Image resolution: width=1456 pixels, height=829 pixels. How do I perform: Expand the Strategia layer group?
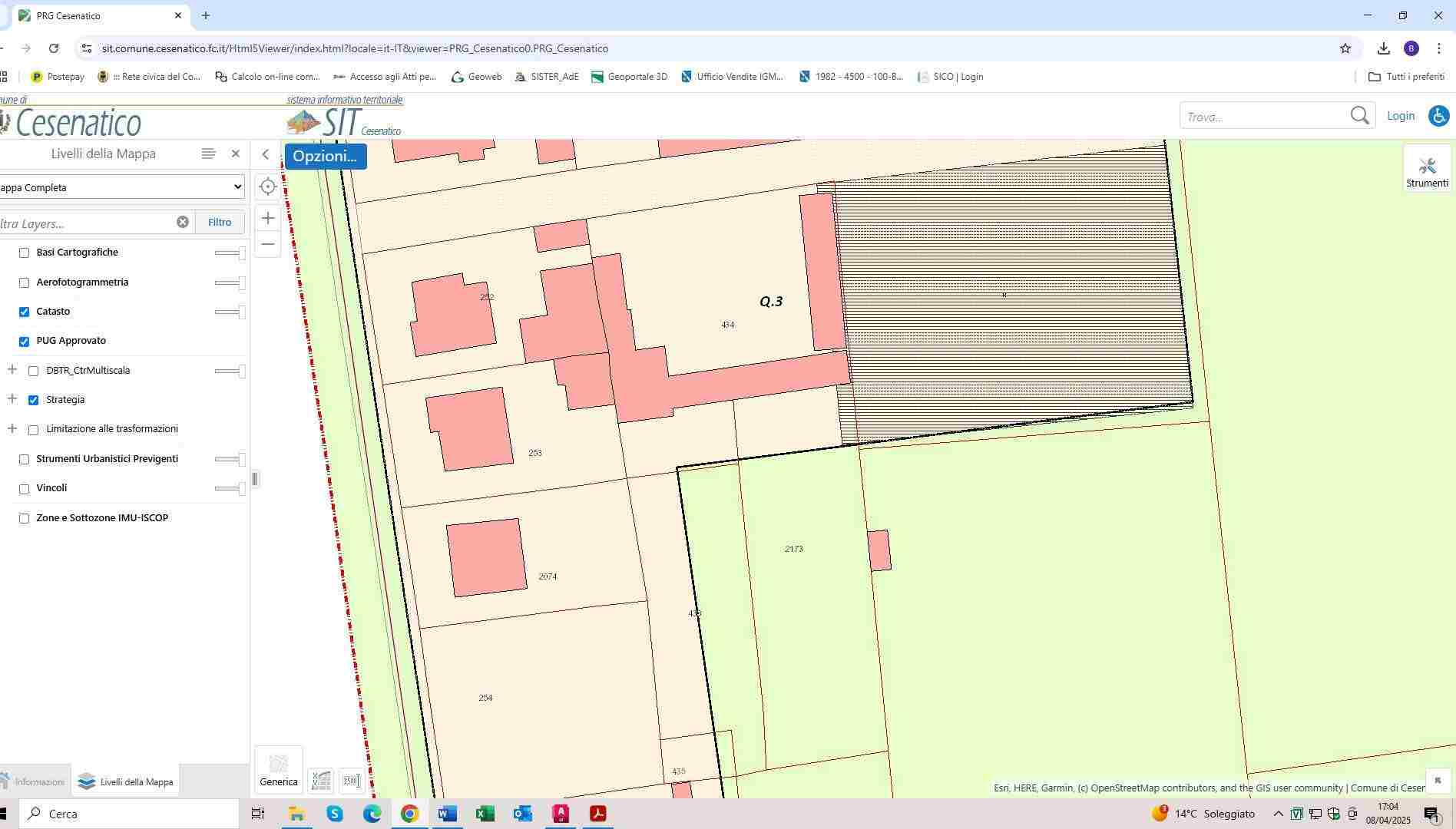coord(12,399)
